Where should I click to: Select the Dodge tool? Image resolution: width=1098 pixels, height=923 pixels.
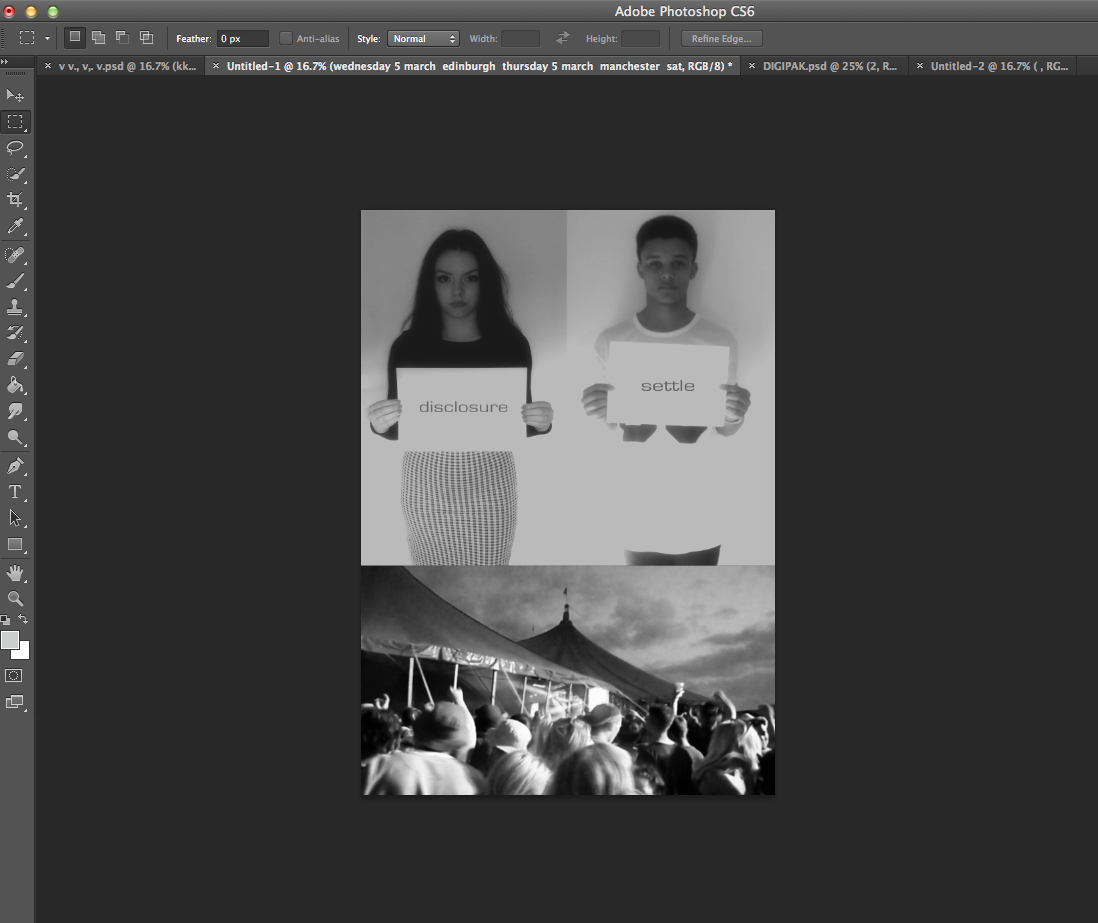[x=15, y=438]
